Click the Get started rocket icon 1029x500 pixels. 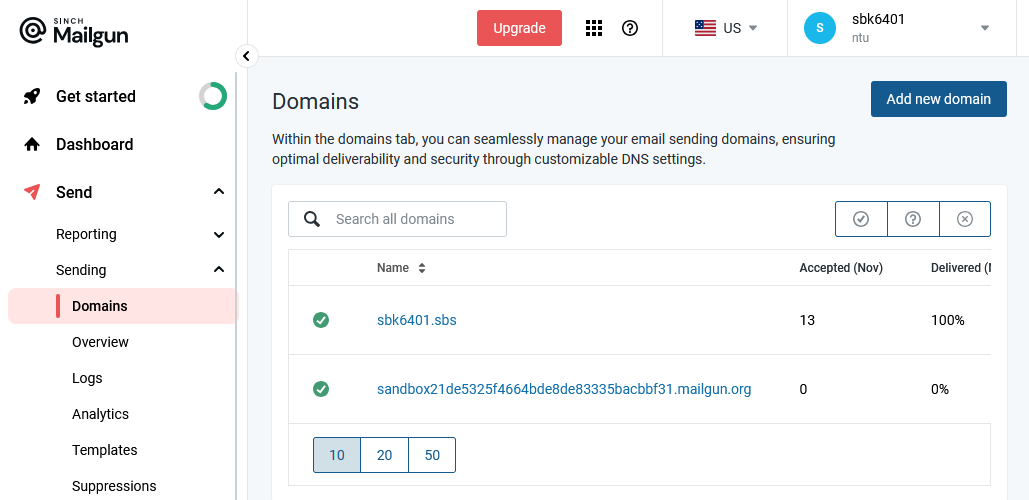[32, 96]
